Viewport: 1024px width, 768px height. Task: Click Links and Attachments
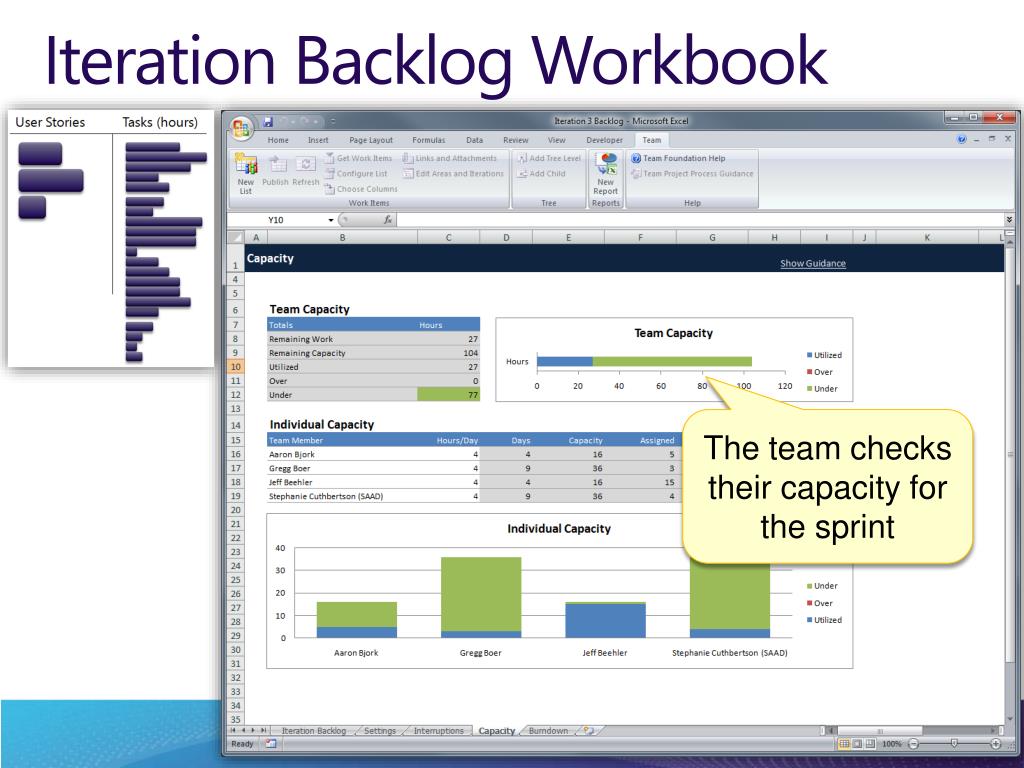point(450,158)
